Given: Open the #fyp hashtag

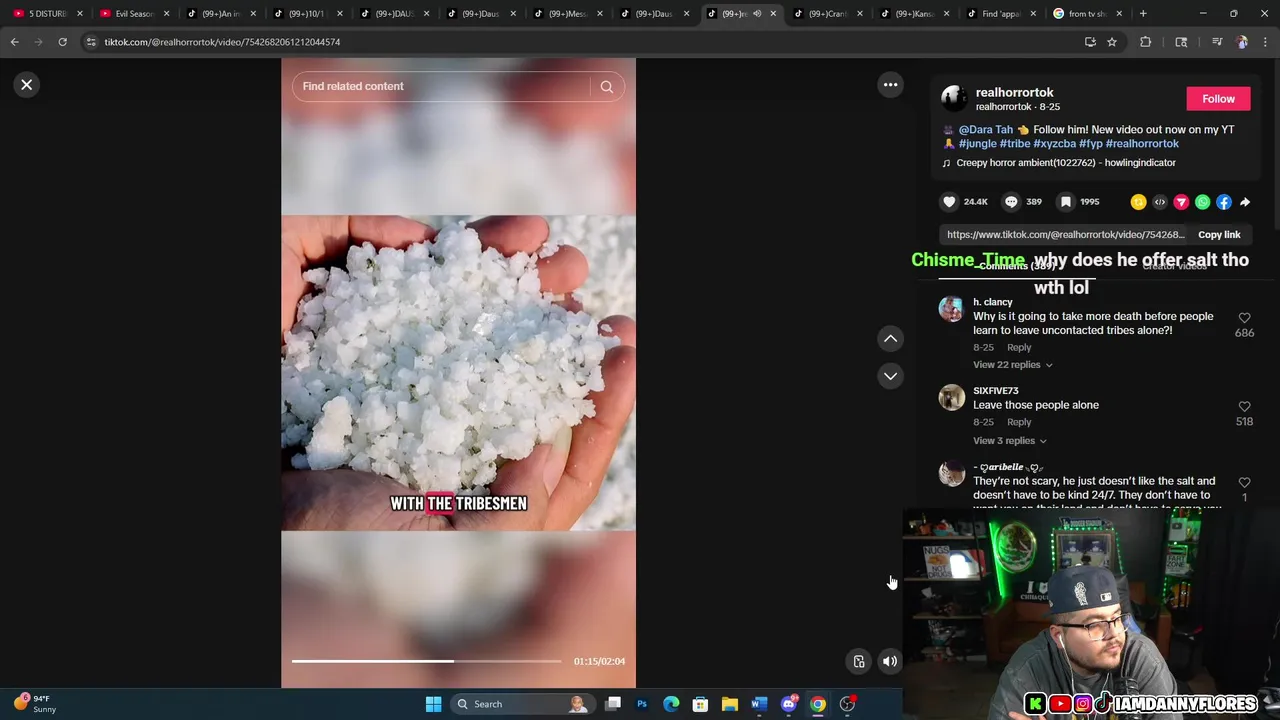Looking at the screenshot, I should [1090, 144].
